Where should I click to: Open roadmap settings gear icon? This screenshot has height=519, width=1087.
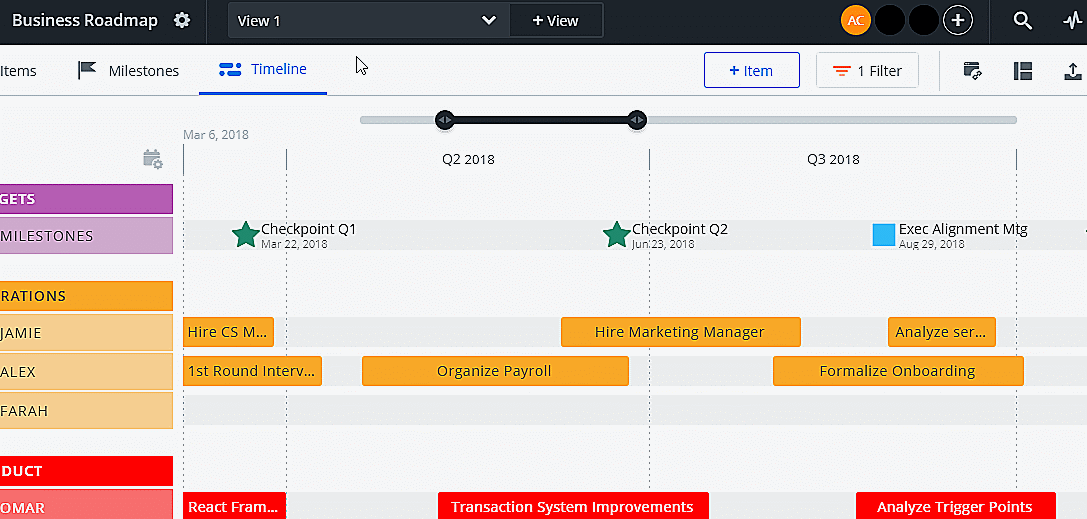pyautogui.click(x=181, y=21)
